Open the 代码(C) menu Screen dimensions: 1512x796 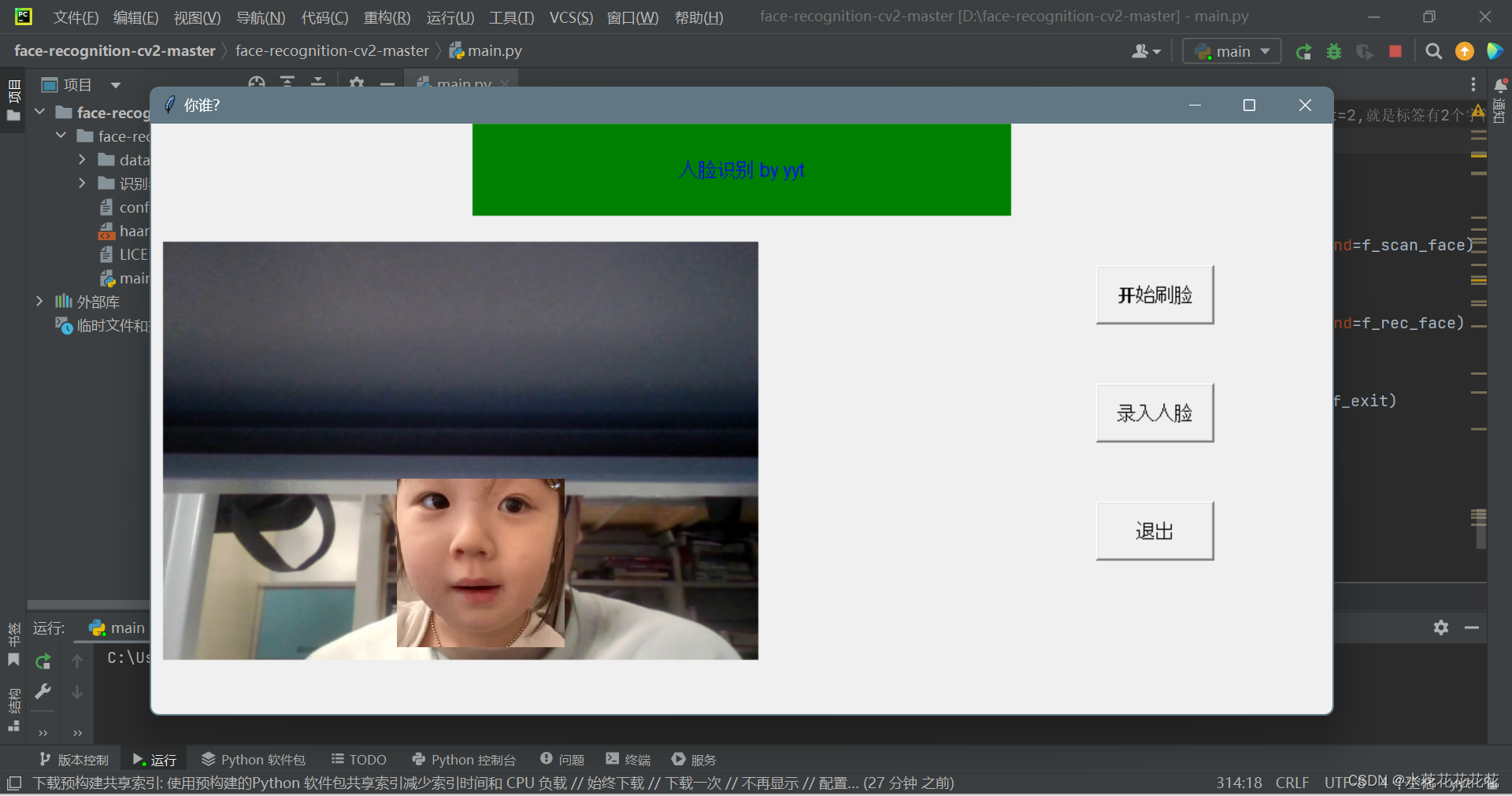tap(324, 17)
